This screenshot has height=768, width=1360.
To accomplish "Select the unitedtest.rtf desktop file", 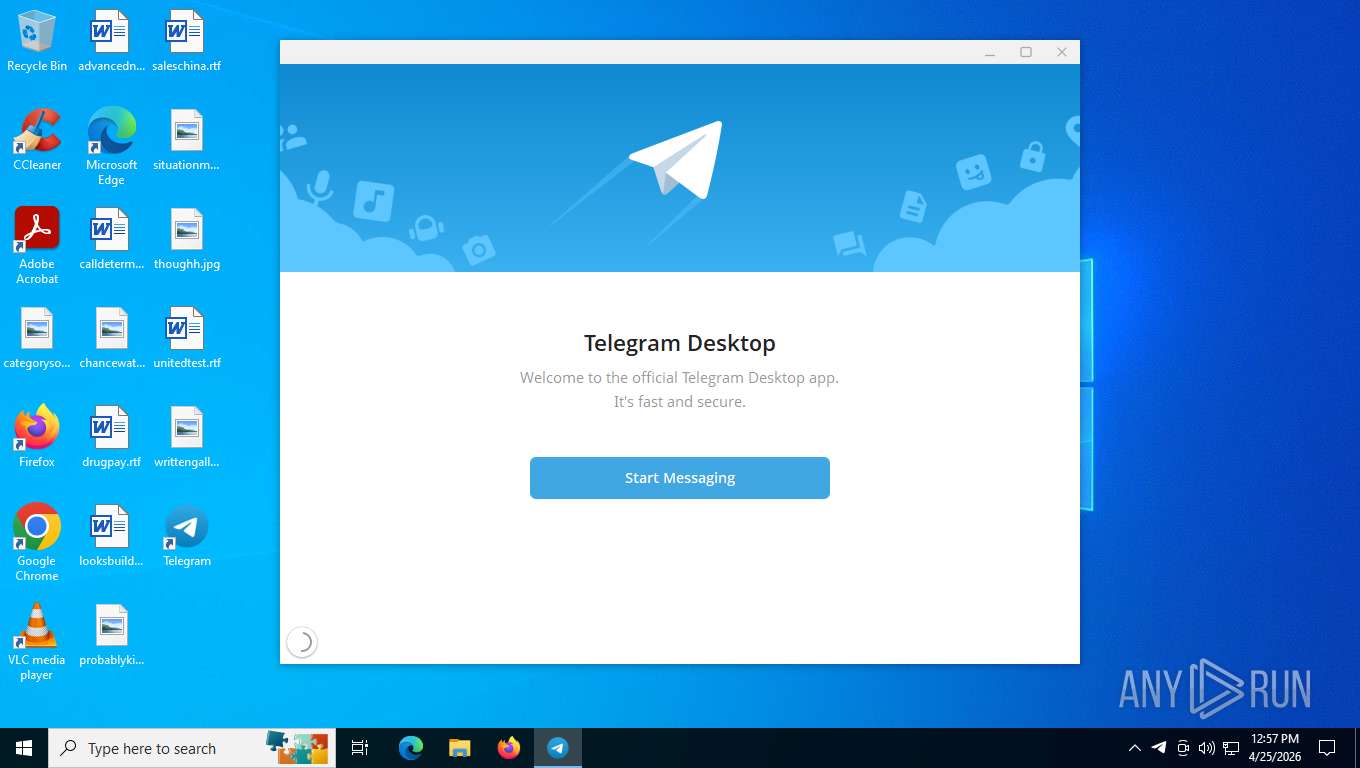I will (x=186, y=339).
